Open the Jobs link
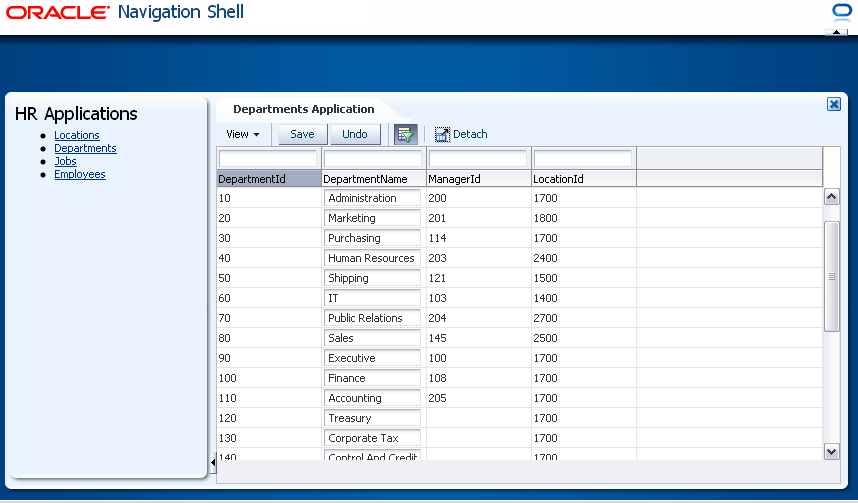 65,161
